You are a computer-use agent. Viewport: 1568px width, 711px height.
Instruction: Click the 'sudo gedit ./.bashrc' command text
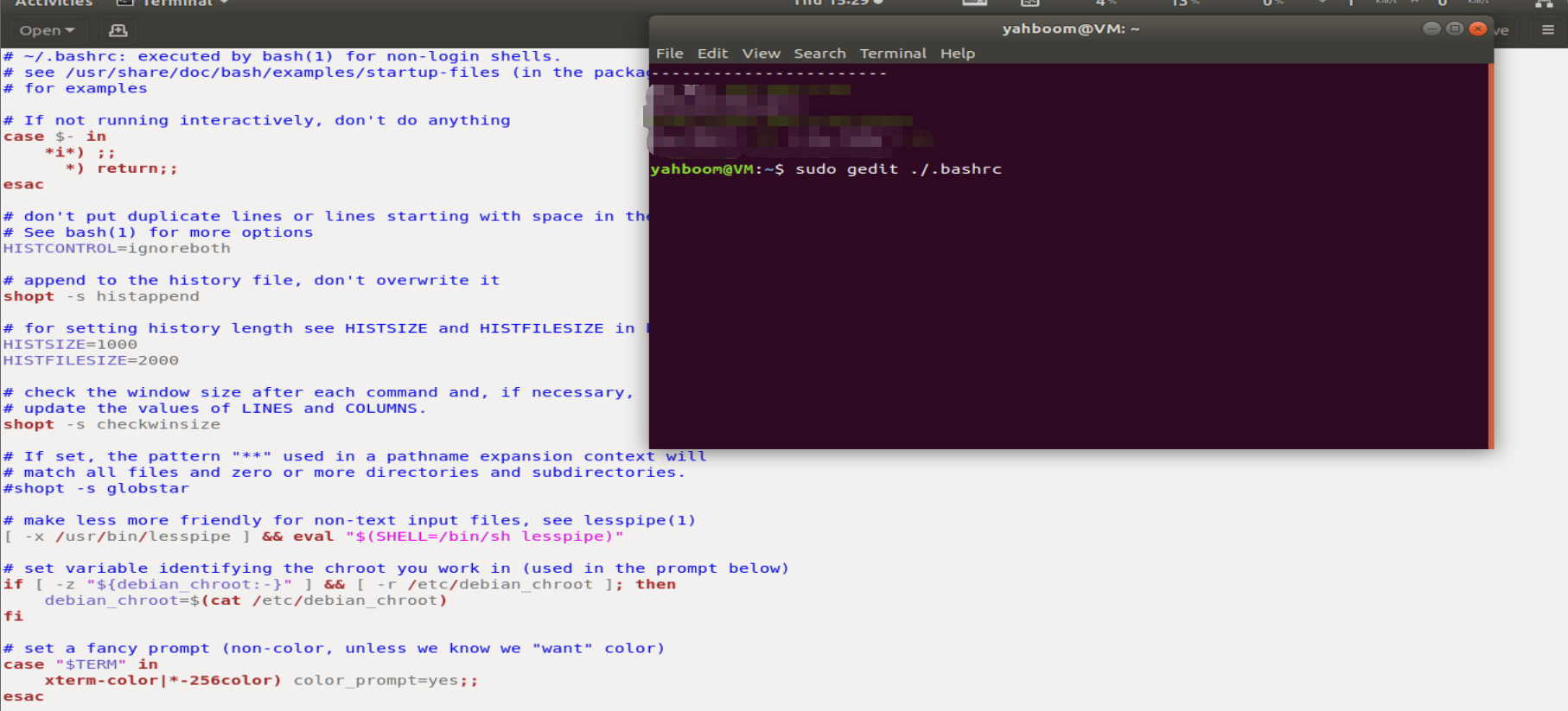pyautogui.click(x=898, y=169)
